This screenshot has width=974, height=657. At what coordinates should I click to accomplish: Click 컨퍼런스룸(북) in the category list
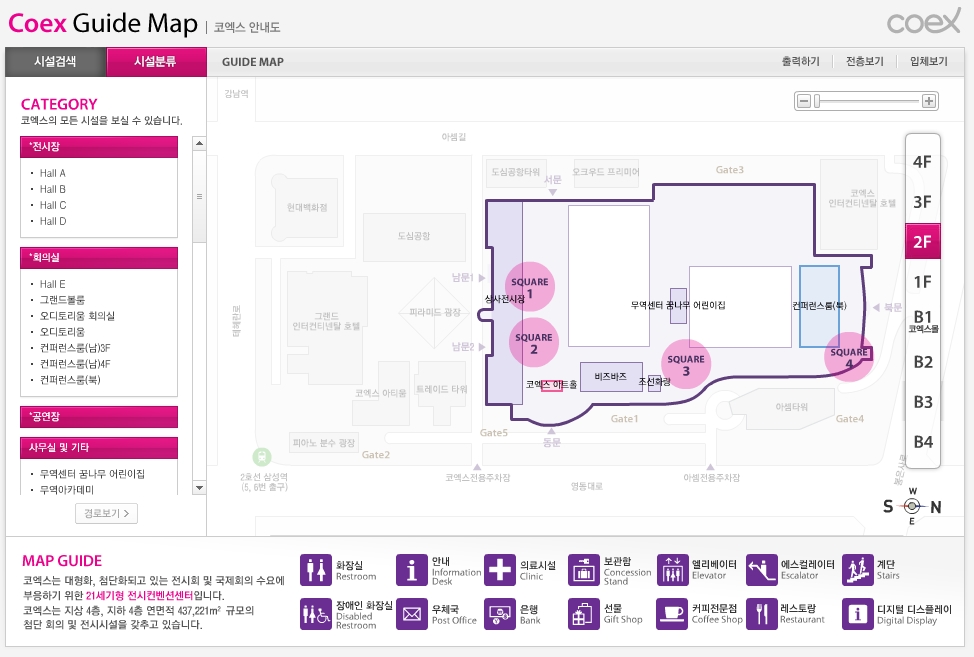[70, 380]
